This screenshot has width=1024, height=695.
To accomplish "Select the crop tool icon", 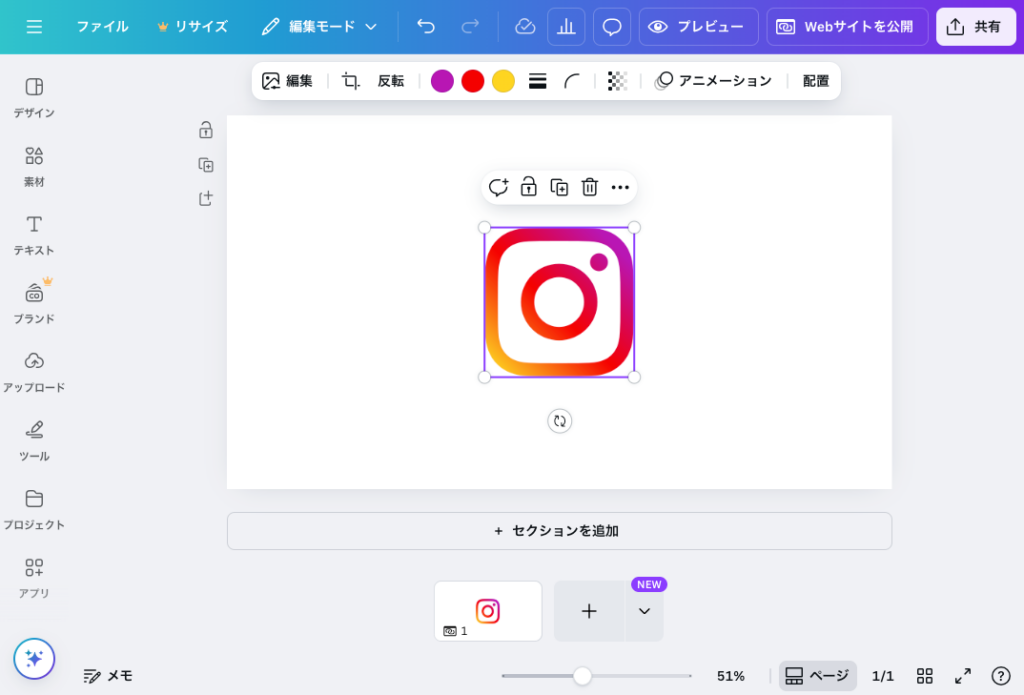I will pyautogui.click(x=351, y=81).
